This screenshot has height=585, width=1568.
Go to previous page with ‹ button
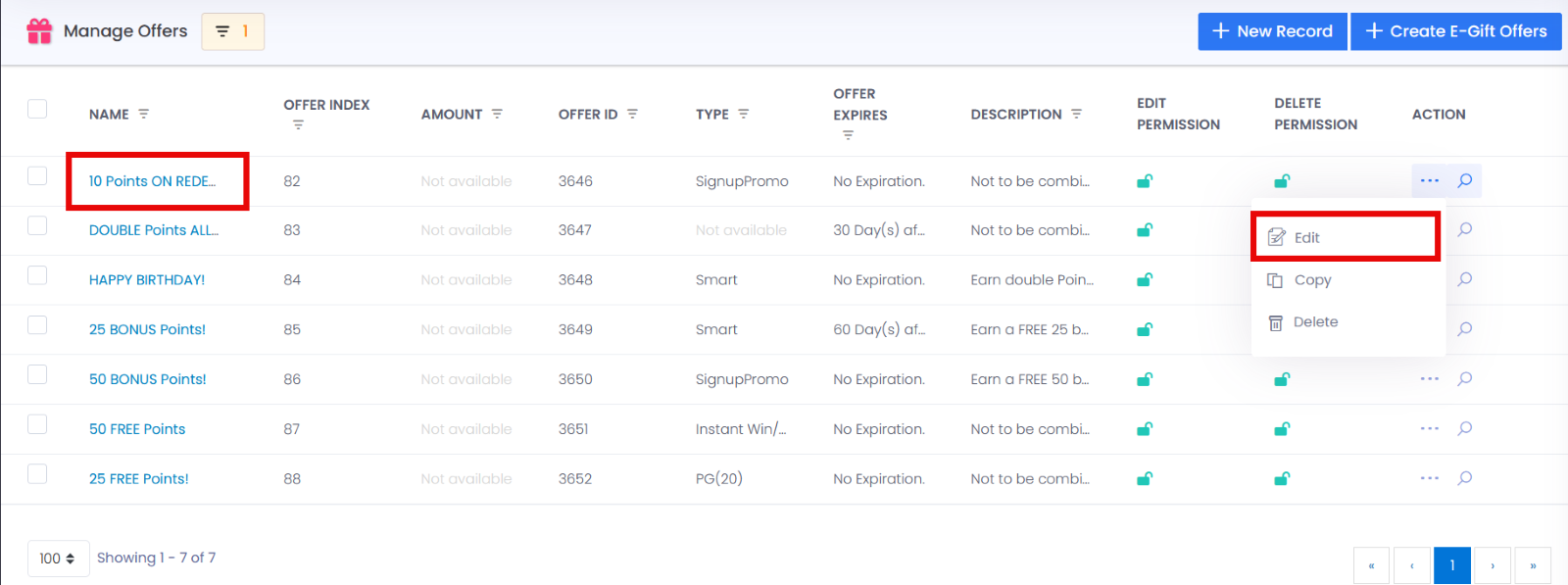1412,565
